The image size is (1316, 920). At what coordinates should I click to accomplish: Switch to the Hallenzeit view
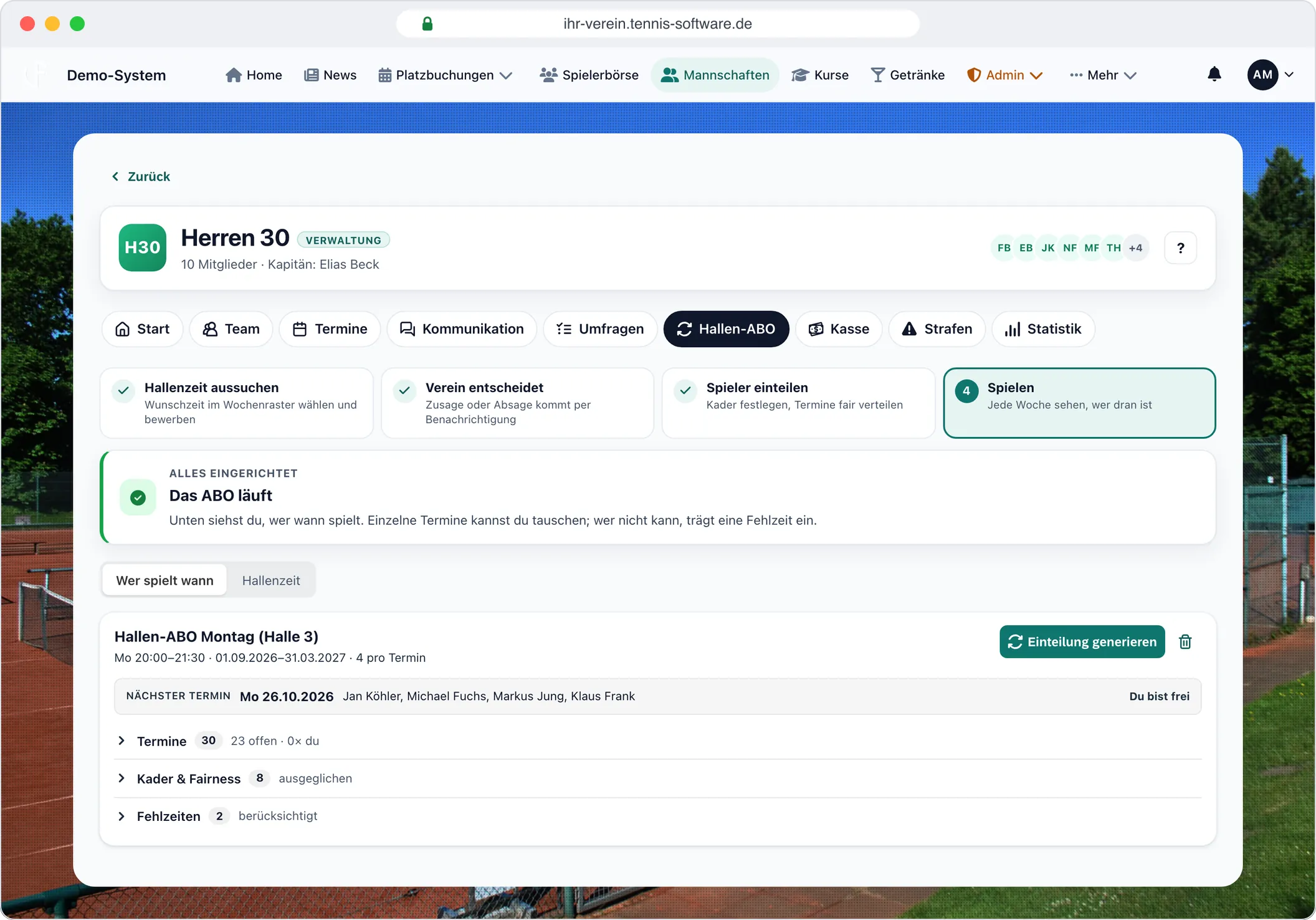click(271, 580)
